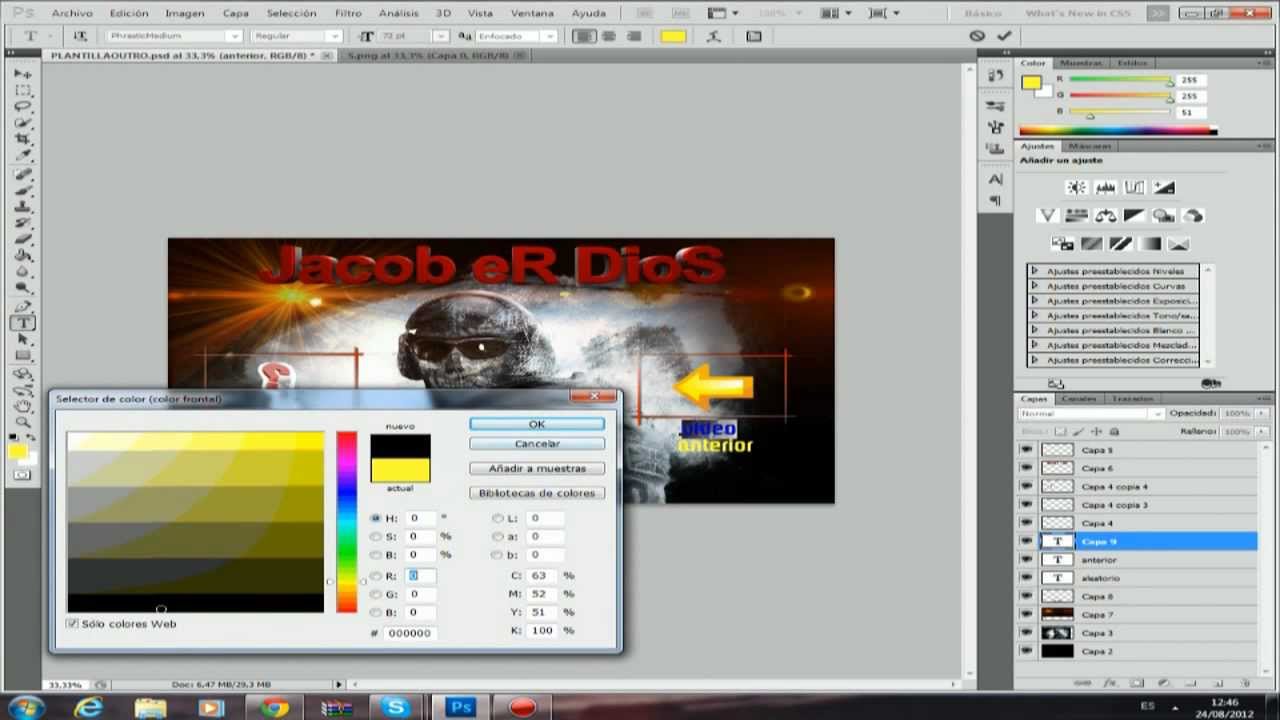Commit the text edit with checkmark icon
The image size is (1280, 720).
coord(1004,36)
